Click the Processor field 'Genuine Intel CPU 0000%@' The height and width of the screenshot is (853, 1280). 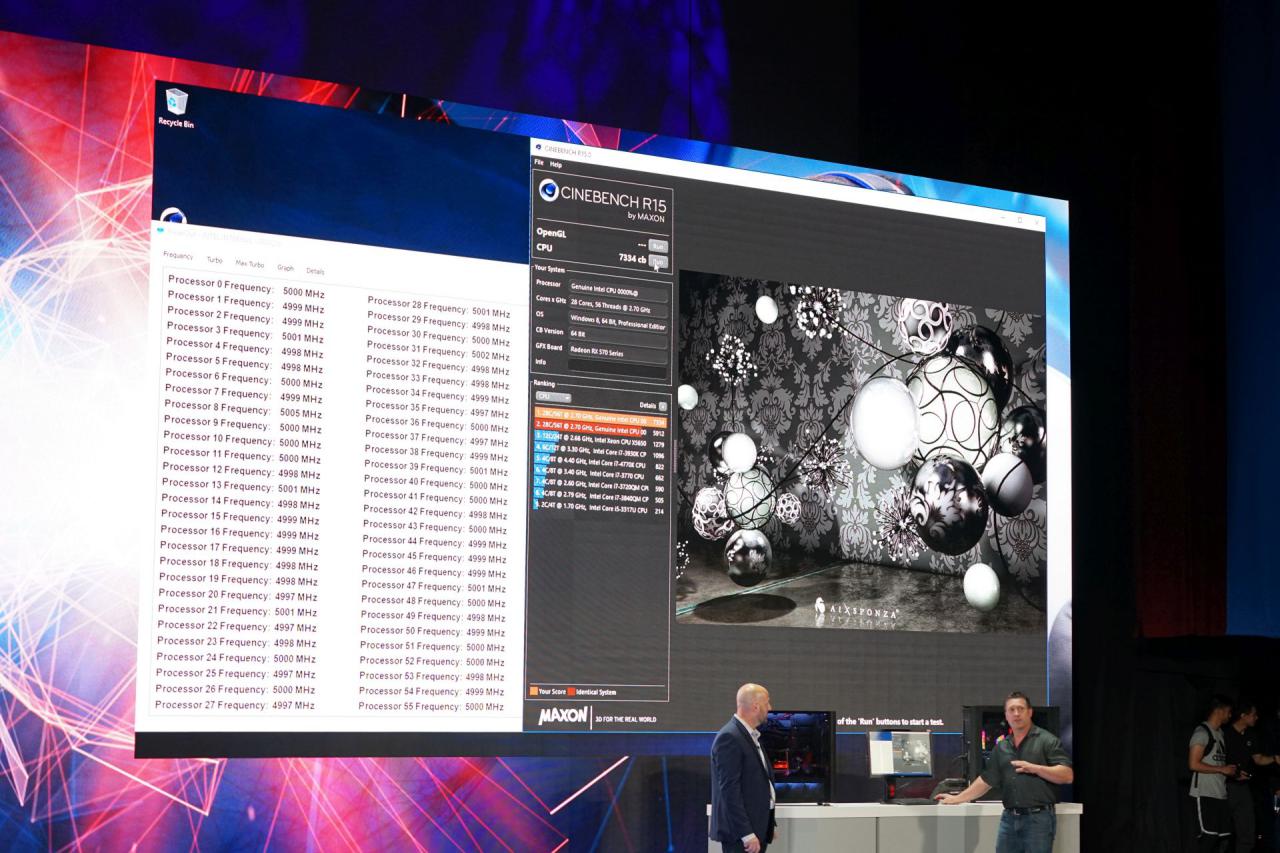coord(618,290)
